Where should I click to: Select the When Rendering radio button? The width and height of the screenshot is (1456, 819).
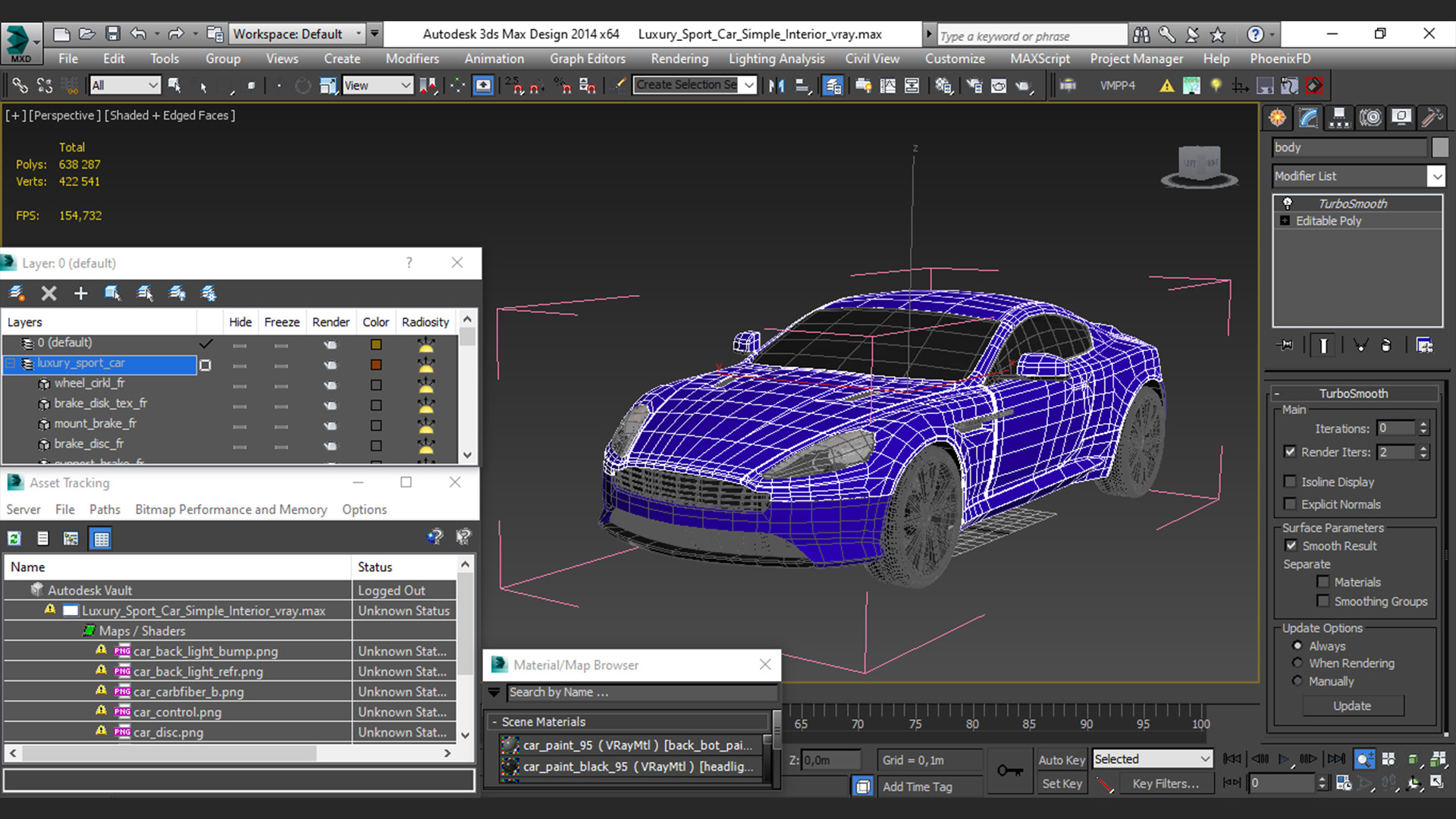(1298, 663)
